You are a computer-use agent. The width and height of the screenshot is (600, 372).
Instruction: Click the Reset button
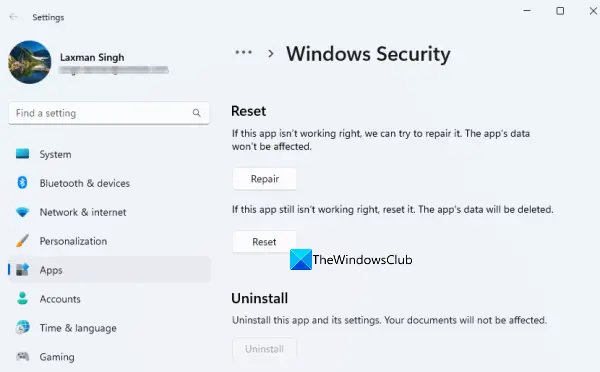tap(264, 241)
